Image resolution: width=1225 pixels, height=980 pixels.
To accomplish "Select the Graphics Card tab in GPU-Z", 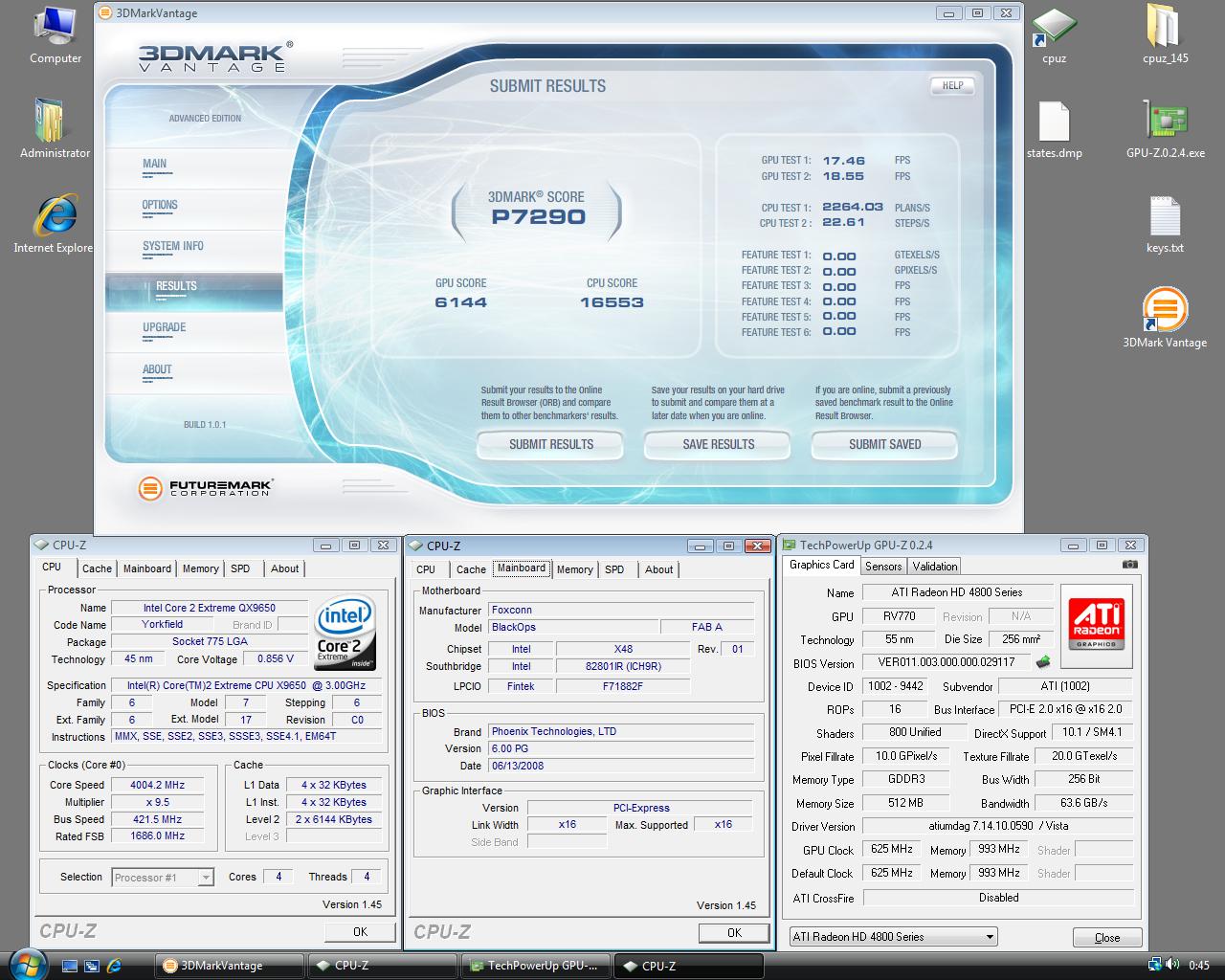I will click(x=822, y=565).
